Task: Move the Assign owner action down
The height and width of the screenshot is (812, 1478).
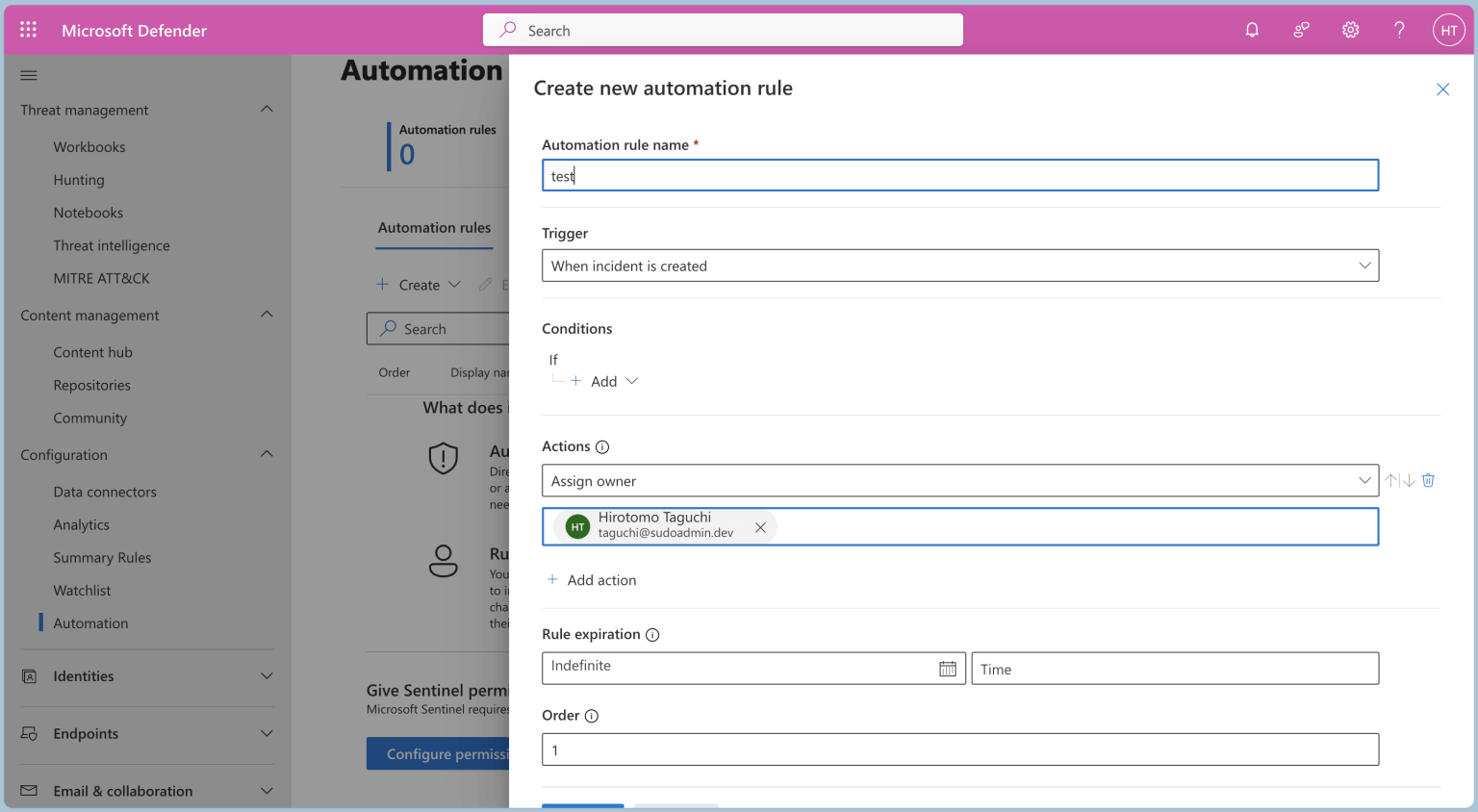Action: coord(1410,480)
